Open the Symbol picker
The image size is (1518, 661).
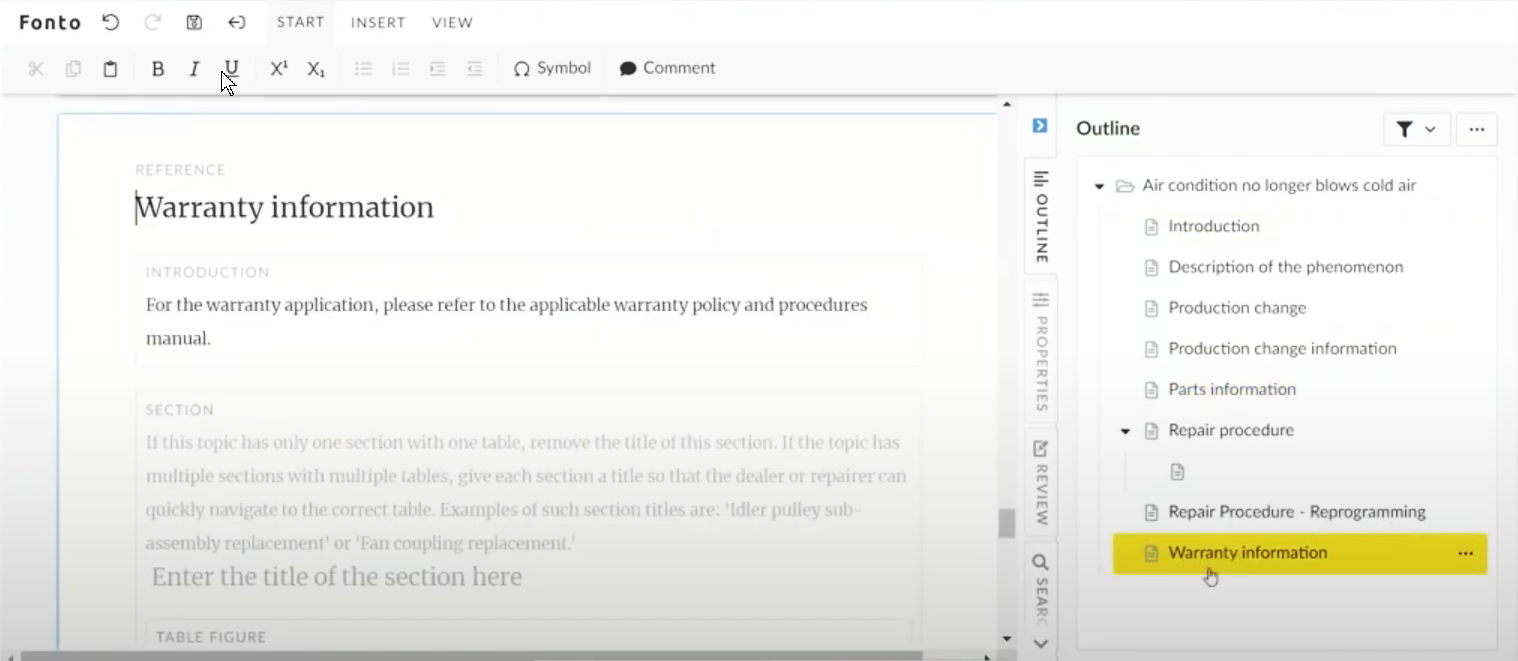551,68
